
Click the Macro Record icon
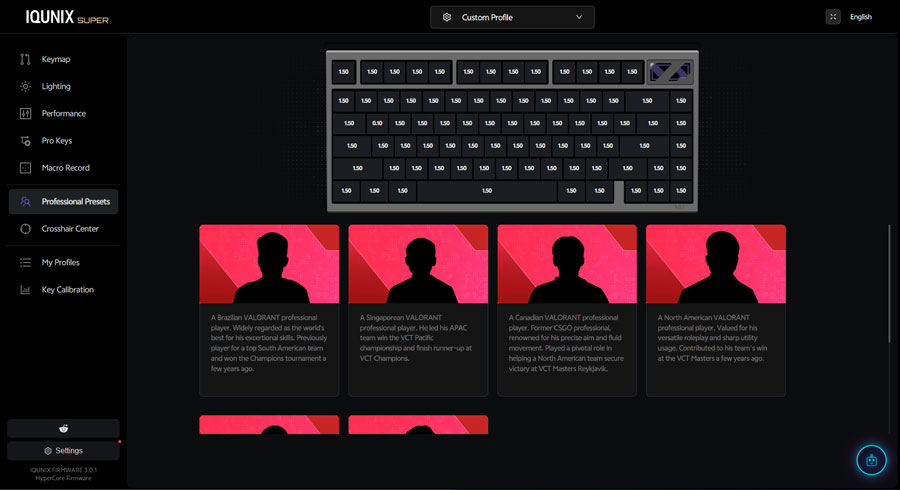[x=25, y=168]
